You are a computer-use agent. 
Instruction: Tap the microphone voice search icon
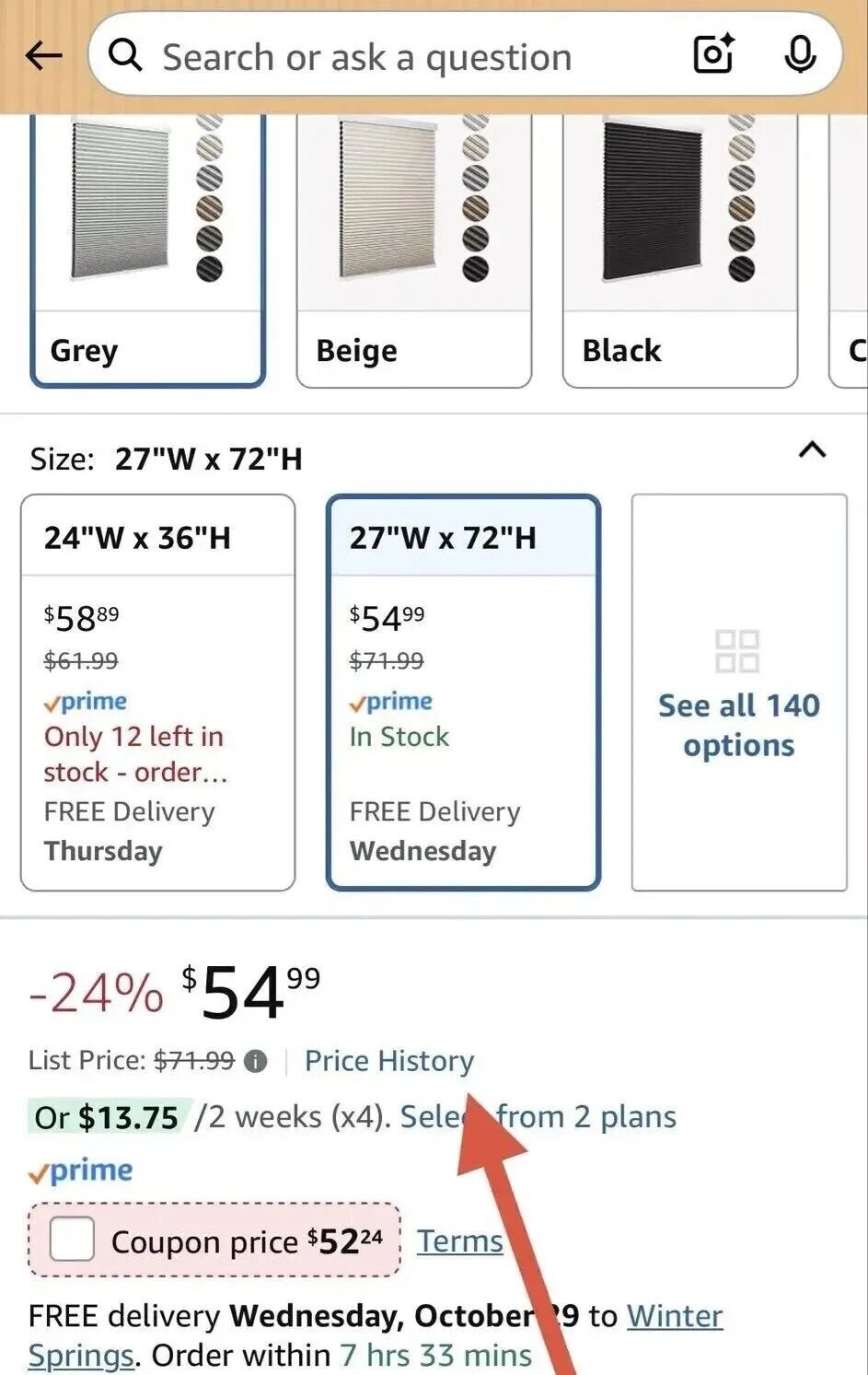(x=800, y=54)
